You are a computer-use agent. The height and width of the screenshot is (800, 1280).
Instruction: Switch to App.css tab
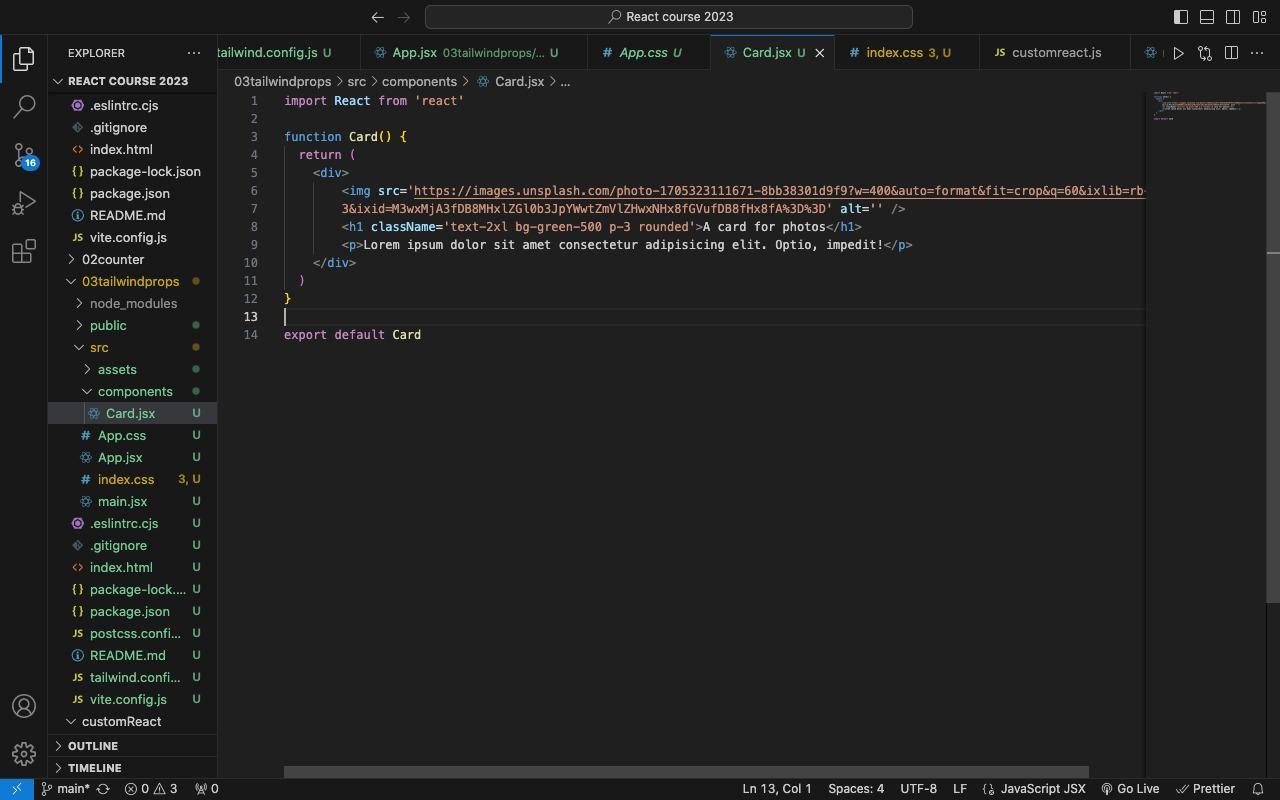(649, 53)
